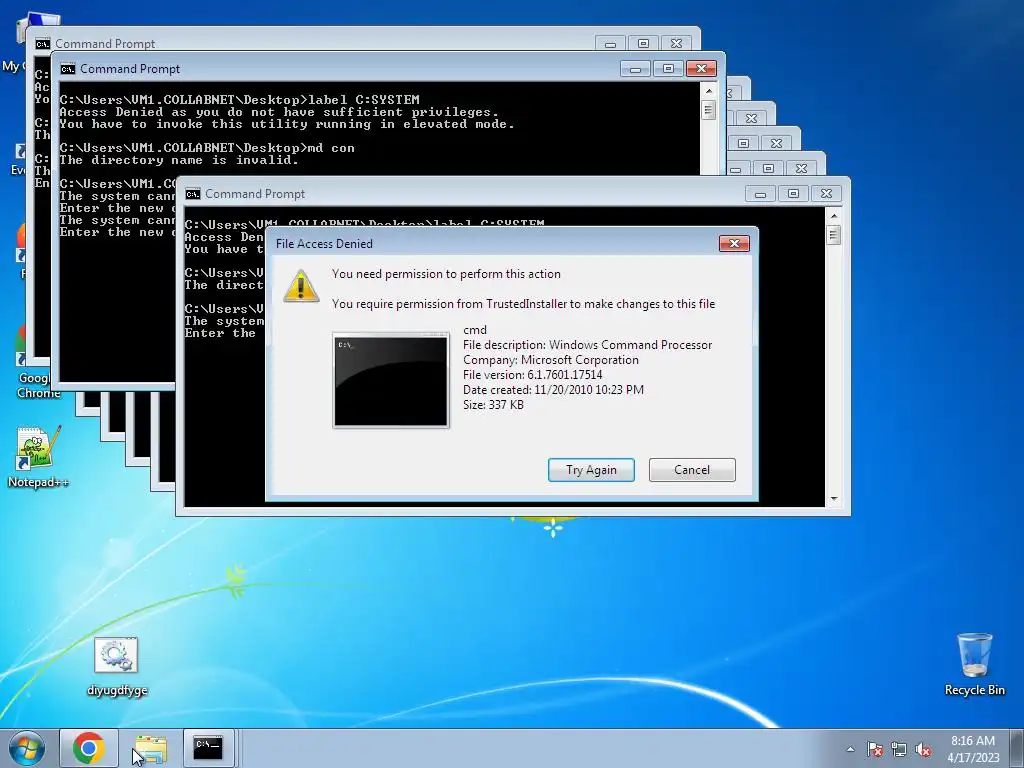Screen dimensions: 1024x768
Task: Click scrollbar thumb in front Command Prompt
Action: [x=833, y=234]
